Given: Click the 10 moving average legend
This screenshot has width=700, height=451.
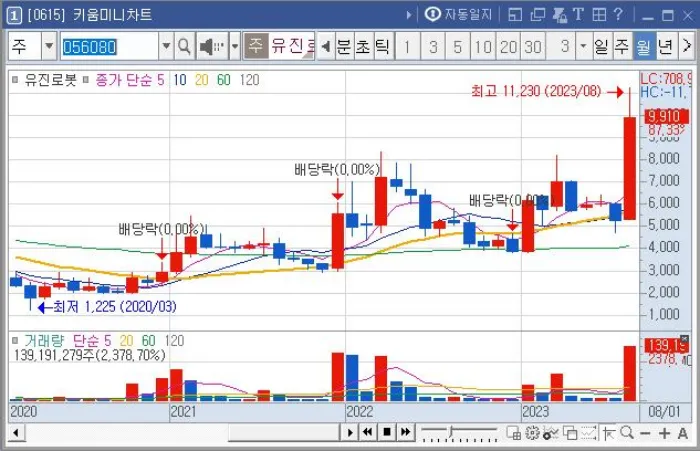Looking at the screenshot, I should pyautogui.click(x=179, y=80).
